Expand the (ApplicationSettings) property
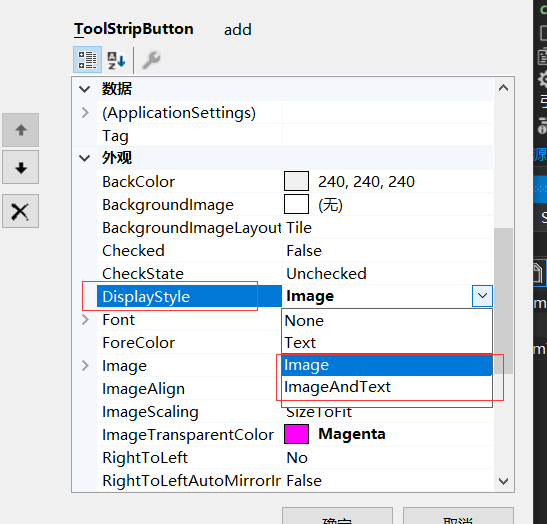 coord(85,113)
